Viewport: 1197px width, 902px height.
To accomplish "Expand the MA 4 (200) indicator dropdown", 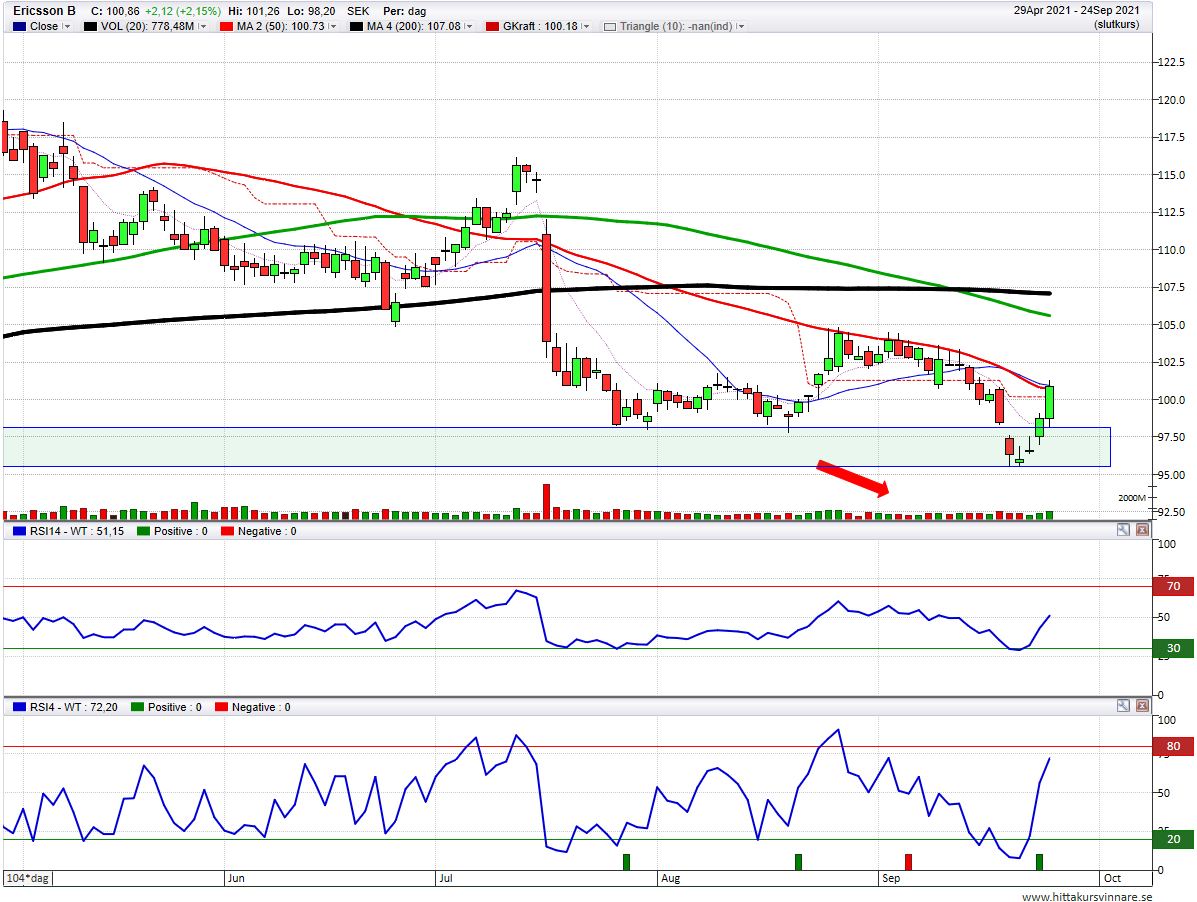I will pyautogui.click(x=469, y=26).
